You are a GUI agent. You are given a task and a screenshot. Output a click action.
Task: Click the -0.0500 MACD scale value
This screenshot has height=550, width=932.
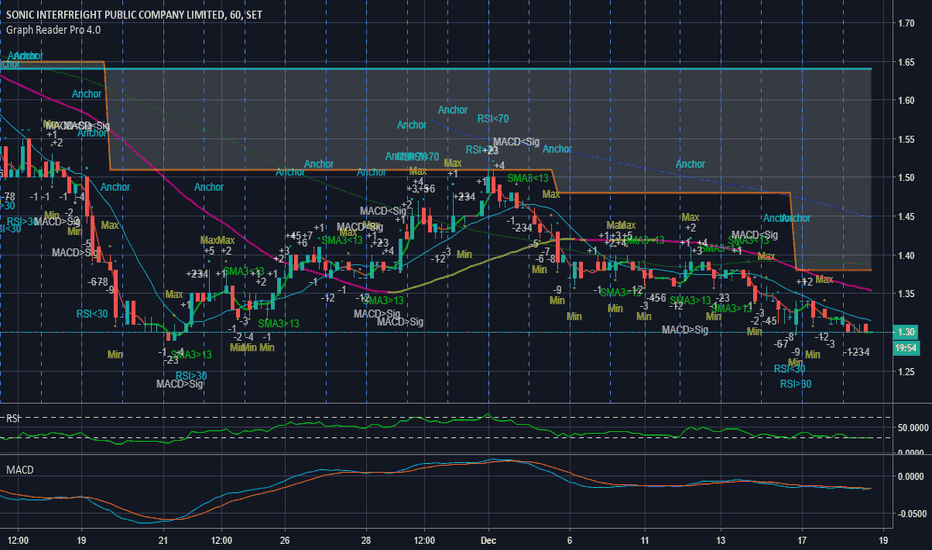[910, 514]
